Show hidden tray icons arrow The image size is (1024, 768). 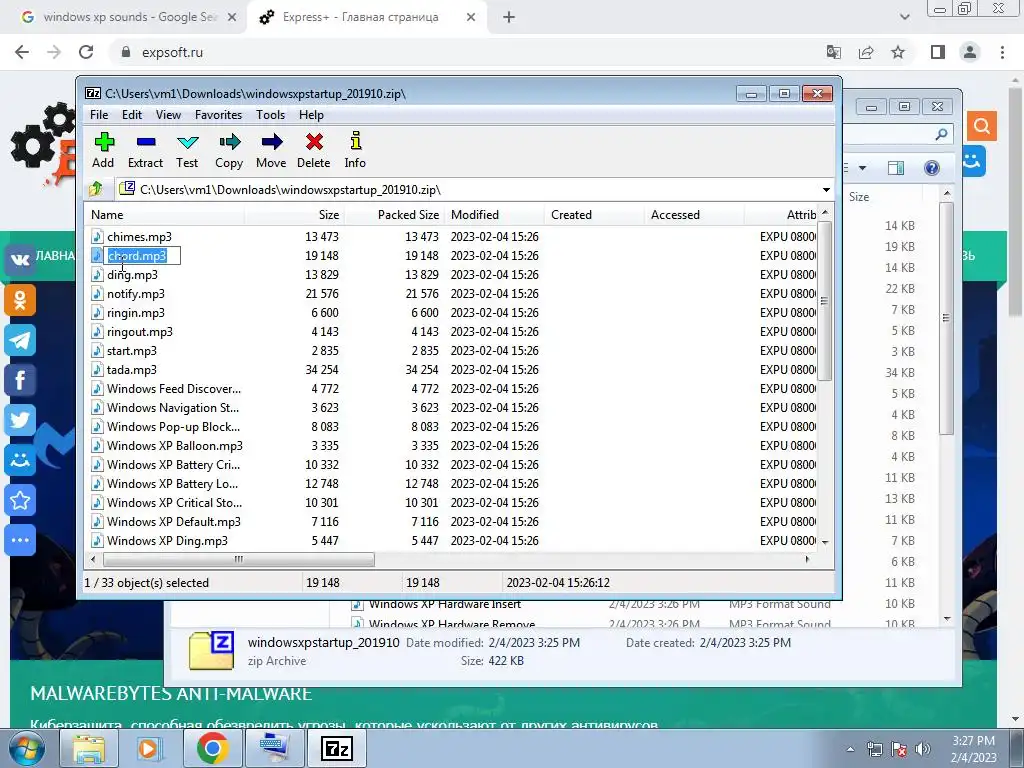tap(850, 749)
